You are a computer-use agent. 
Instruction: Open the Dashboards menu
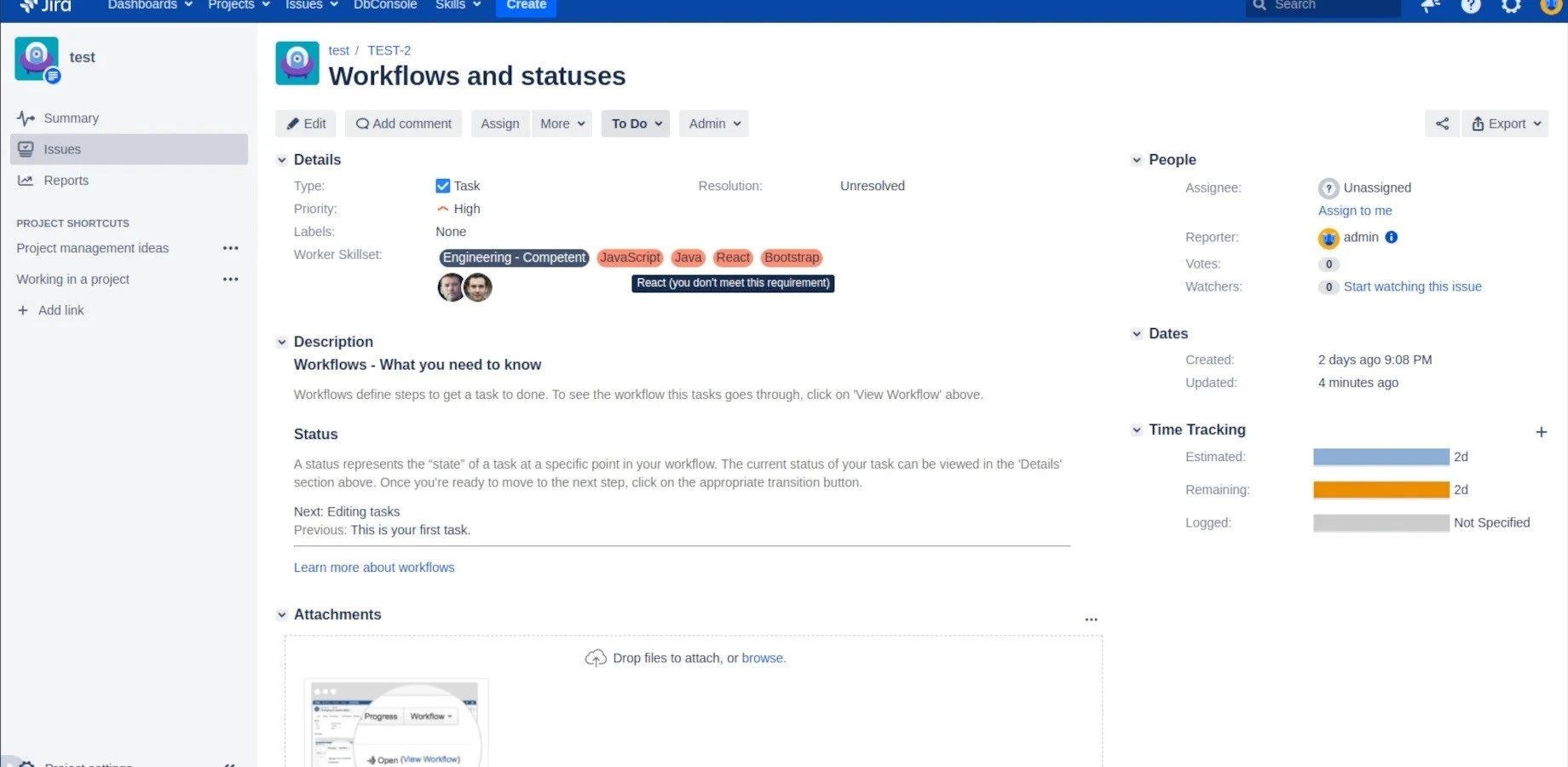(x=150, y=5)
